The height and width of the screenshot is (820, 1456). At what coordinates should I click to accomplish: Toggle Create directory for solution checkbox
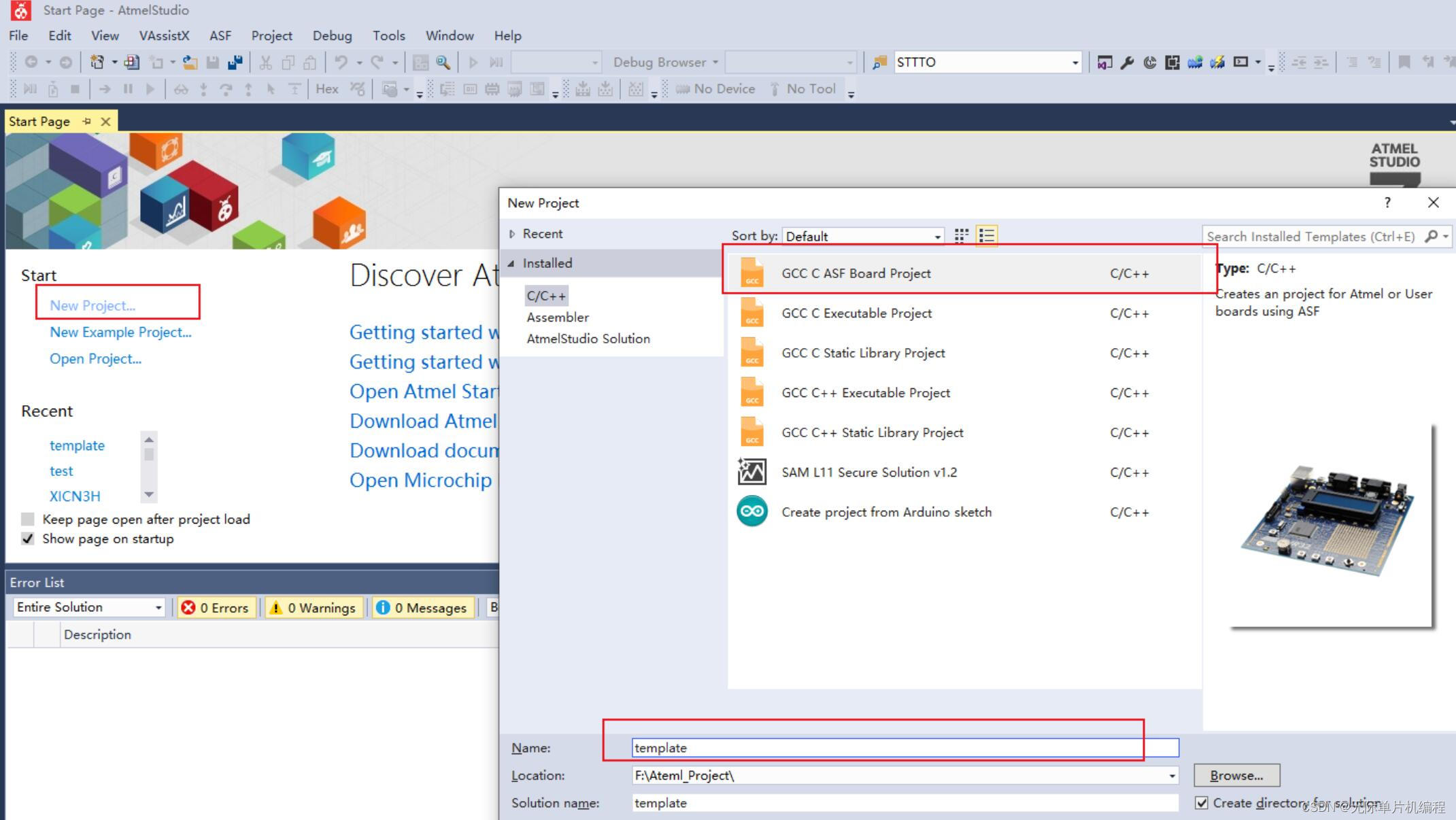pos(1202,803)
